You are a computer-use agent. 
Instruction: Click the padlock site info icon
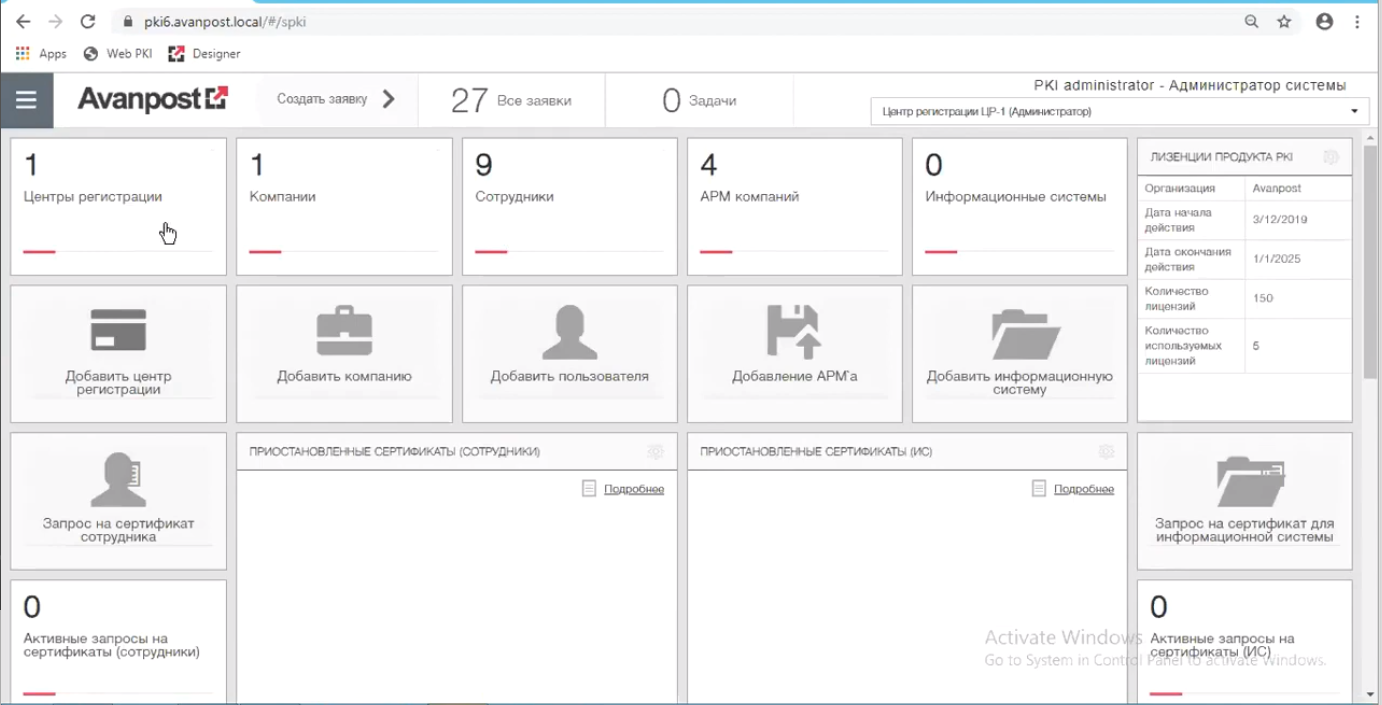127,21
